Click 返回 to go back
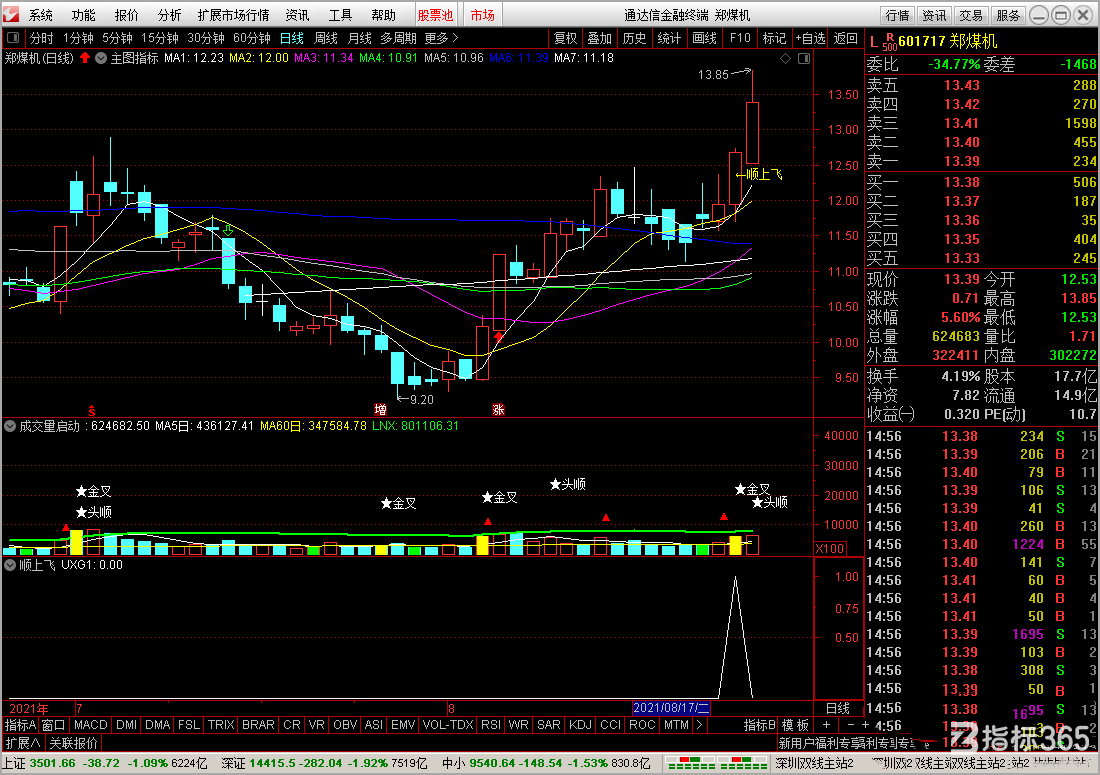The height and width of the screenshot is (775, 1100). [x=846, y=38]
